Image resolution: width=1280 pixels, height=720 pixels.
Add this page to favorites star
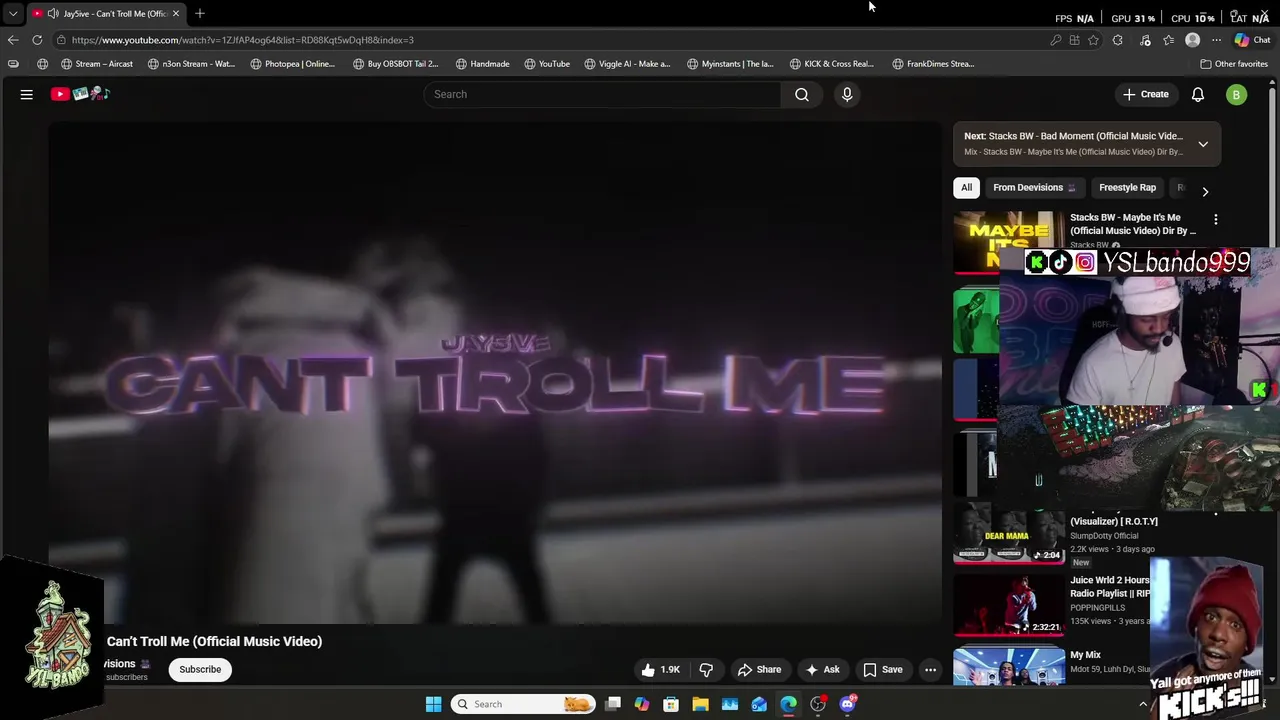[1093, 40]
